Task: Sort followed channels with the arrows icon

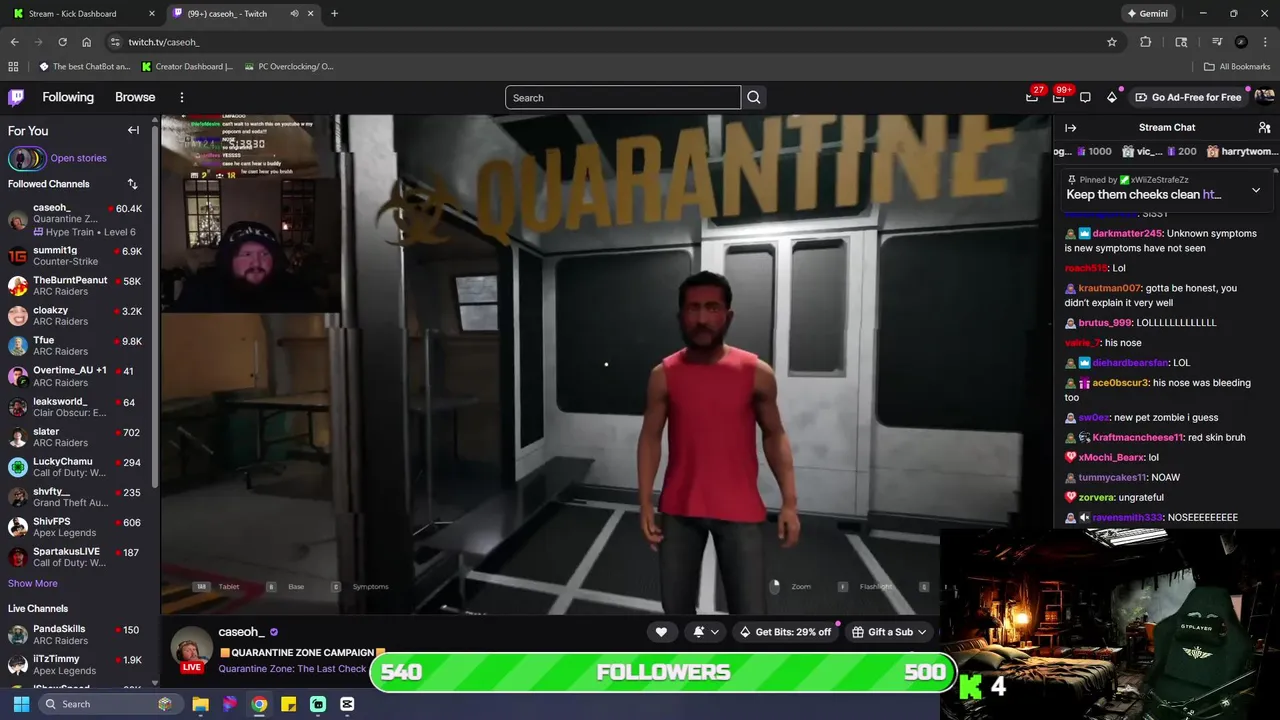Action: click(132, 184)
